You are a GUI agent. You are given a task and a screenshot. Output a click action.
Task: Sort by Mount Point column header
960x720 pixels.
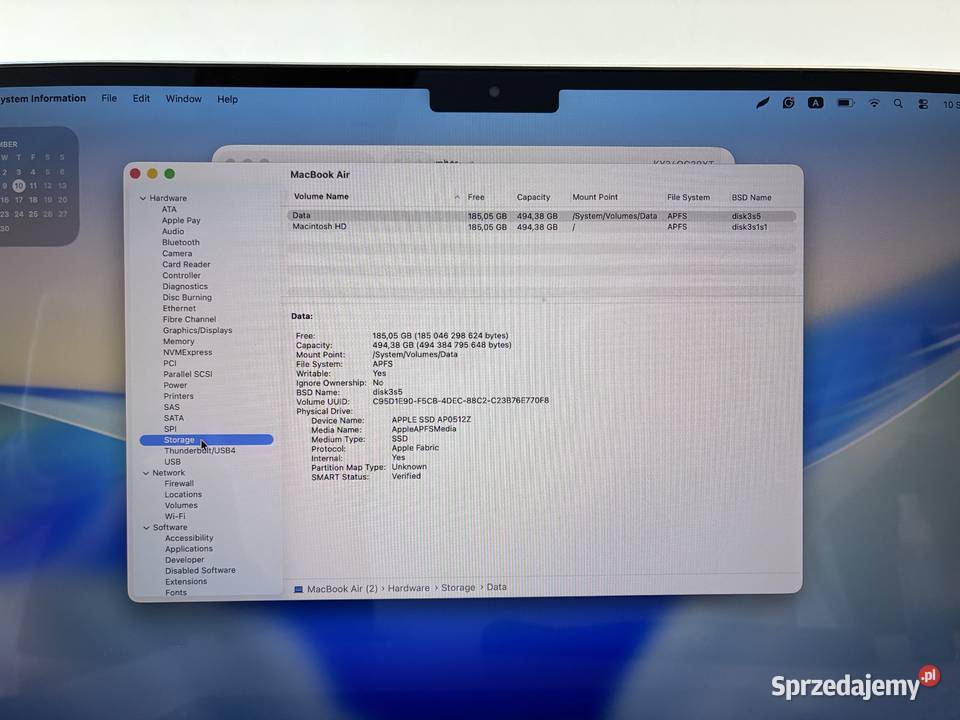[x=594, y=197]
